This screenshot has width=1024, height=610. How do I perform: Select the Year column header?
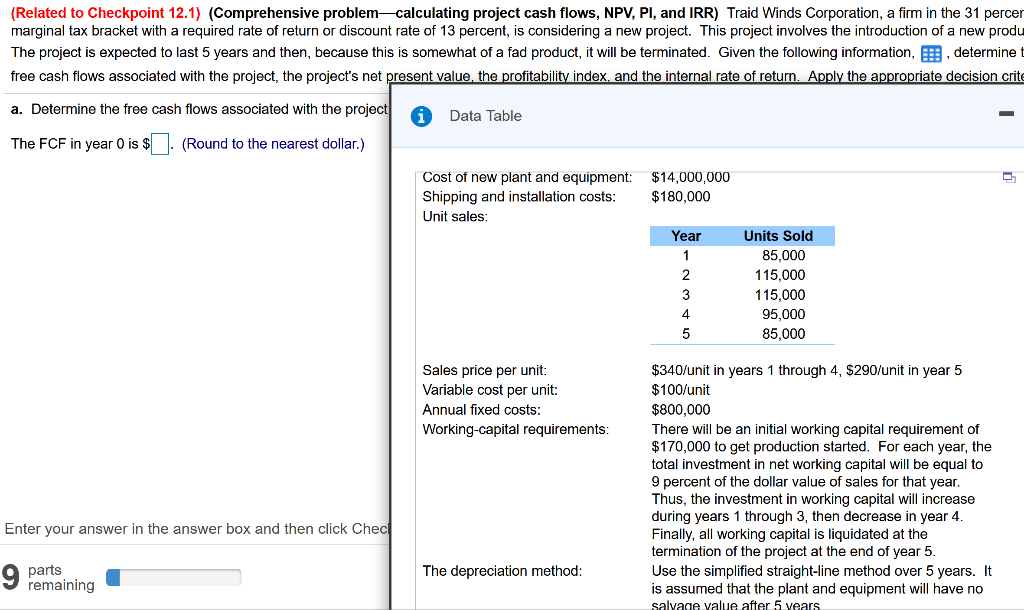686,235
